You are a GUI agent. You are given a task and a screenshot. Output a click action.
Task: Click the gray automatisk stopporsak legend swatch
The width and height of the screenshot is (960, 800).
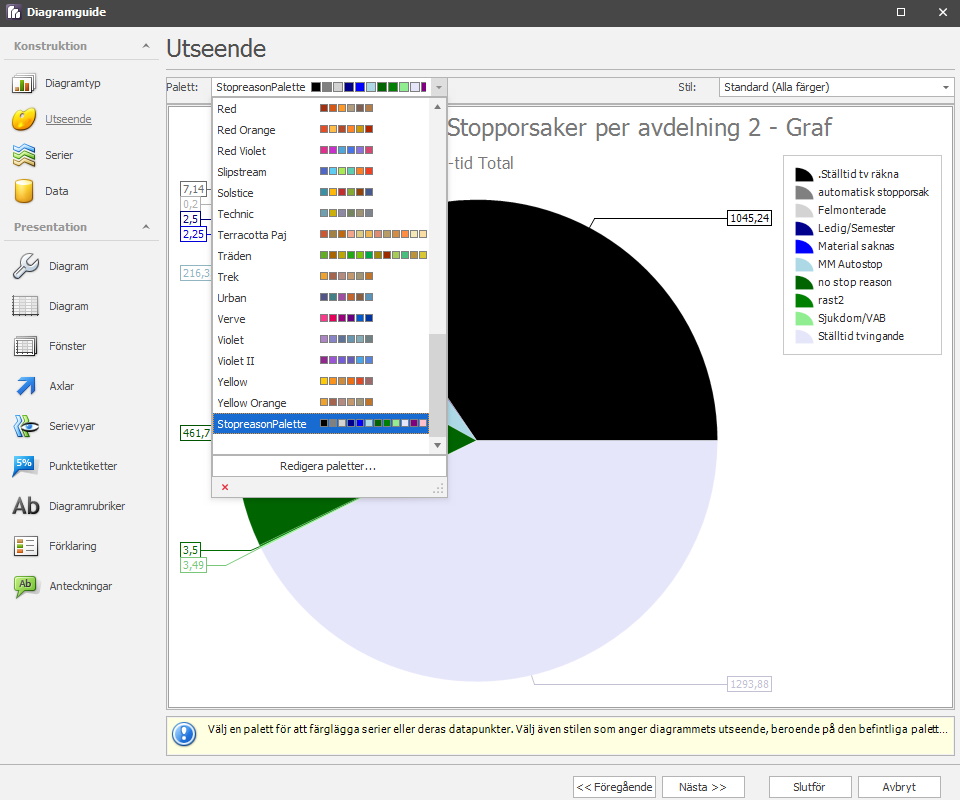tap(804, 192)
